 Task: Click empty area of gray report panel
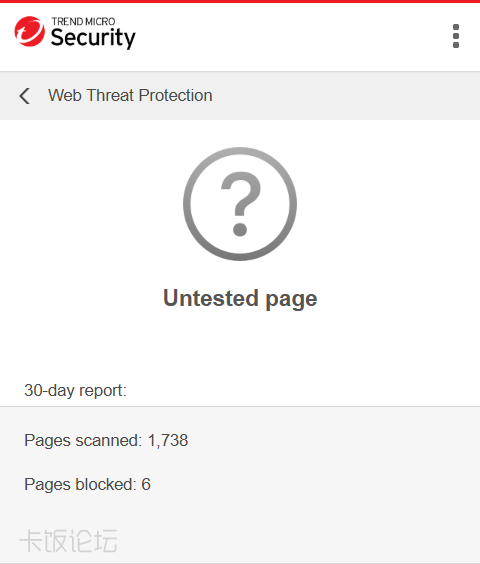pyautogui.click(x=324, y=511)
